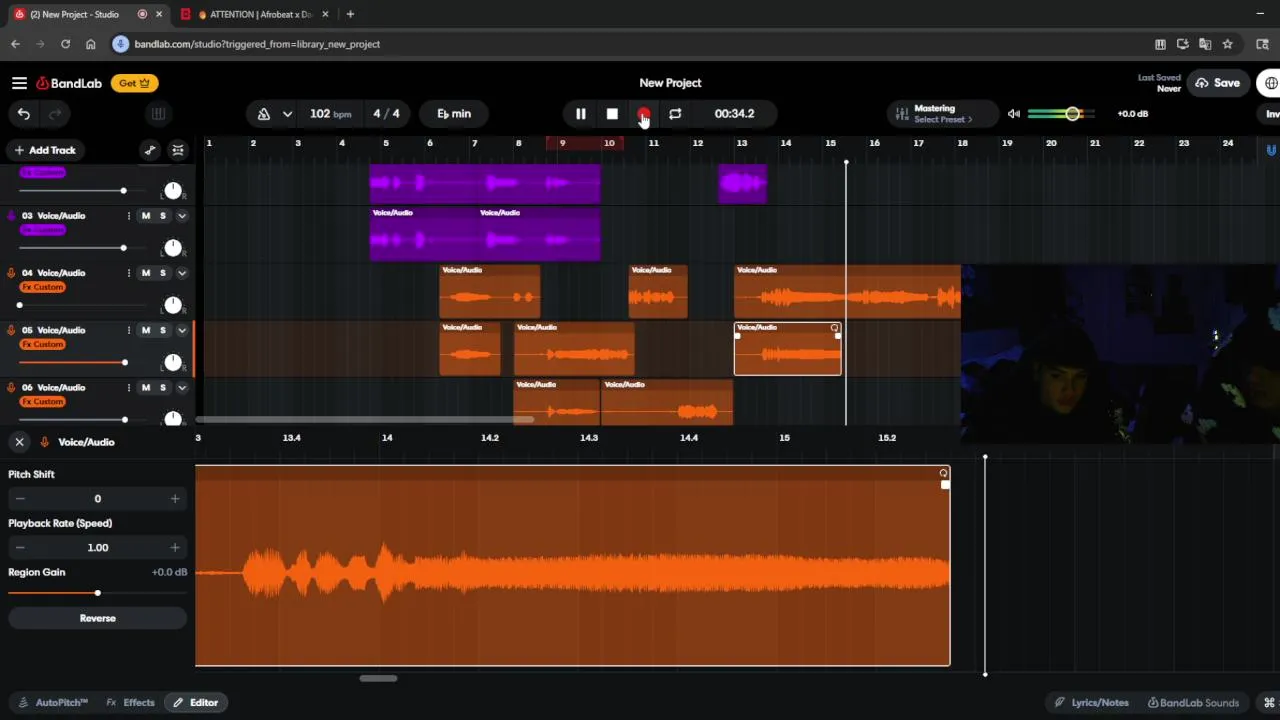Open the E♭ min key selector

(454, 114)
